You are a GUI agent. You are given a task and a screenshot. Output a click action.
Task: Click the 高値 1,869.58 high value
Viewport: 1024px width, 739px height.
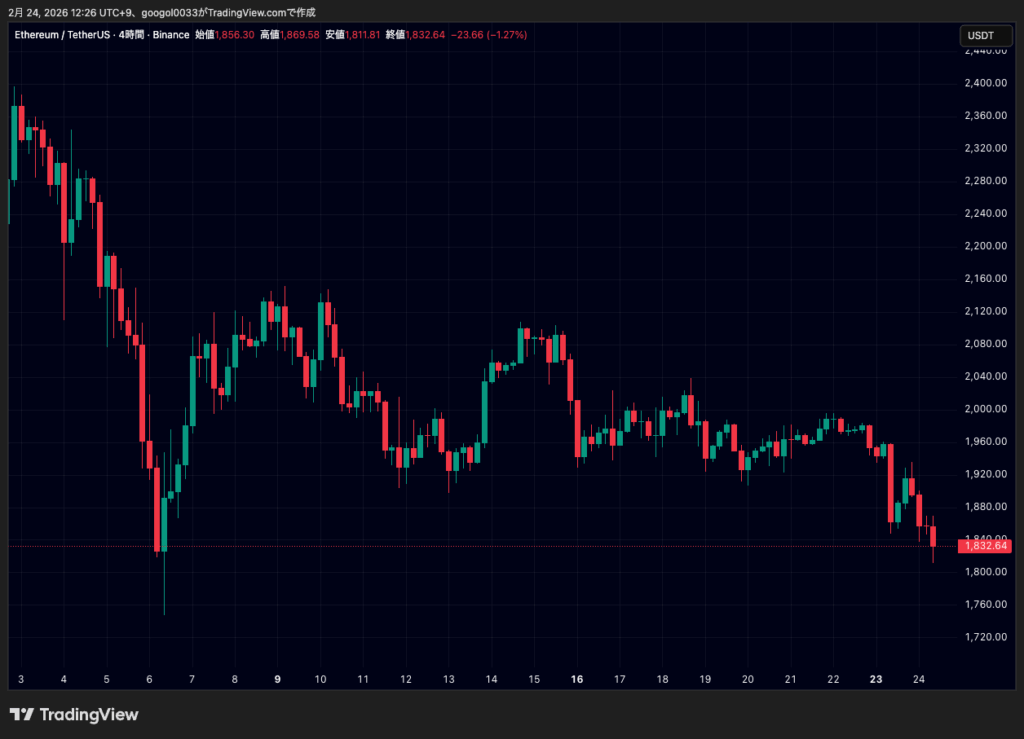(x=290, y=35)
